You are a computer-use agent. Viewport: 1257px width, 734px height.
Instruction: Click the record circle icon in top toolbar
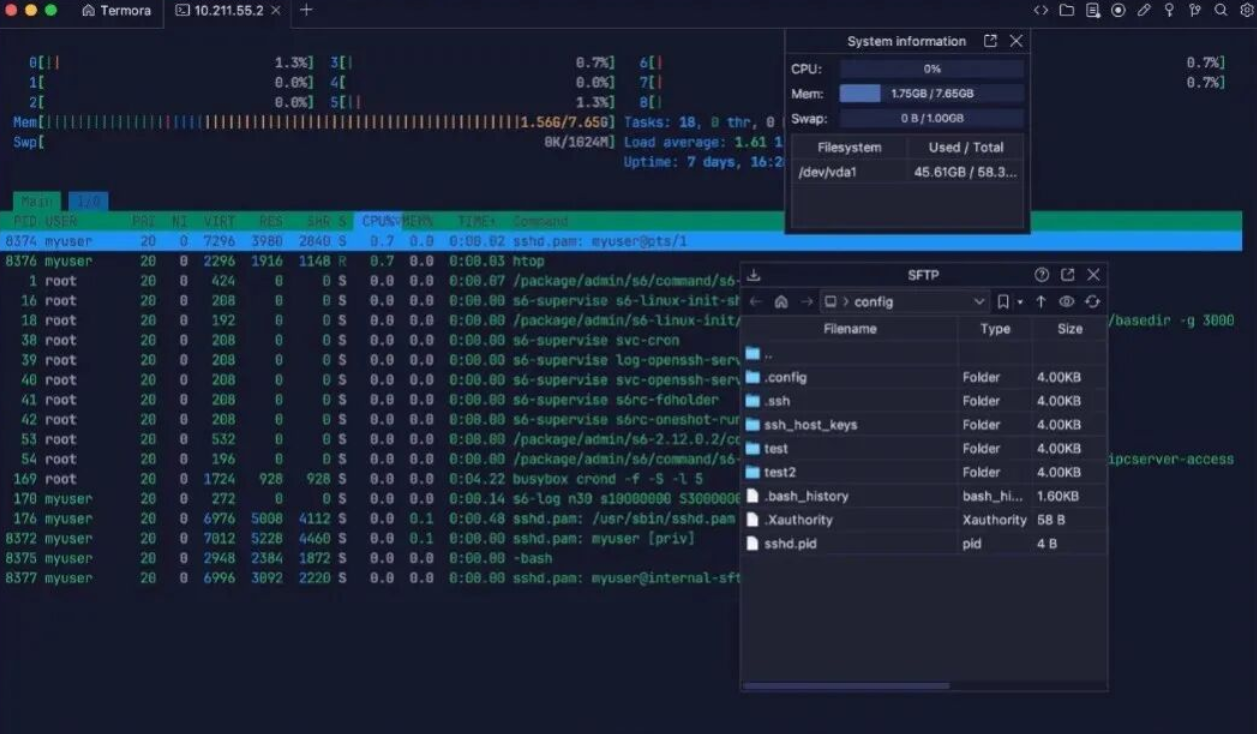coord(1118,10)
